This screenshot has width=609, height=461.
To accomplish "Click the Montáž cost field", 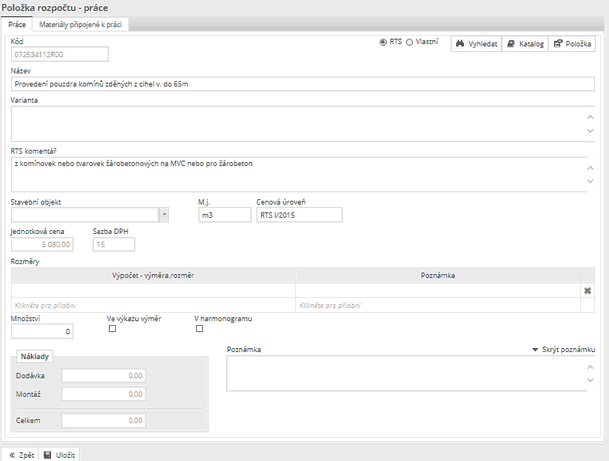I will [104, 394].
